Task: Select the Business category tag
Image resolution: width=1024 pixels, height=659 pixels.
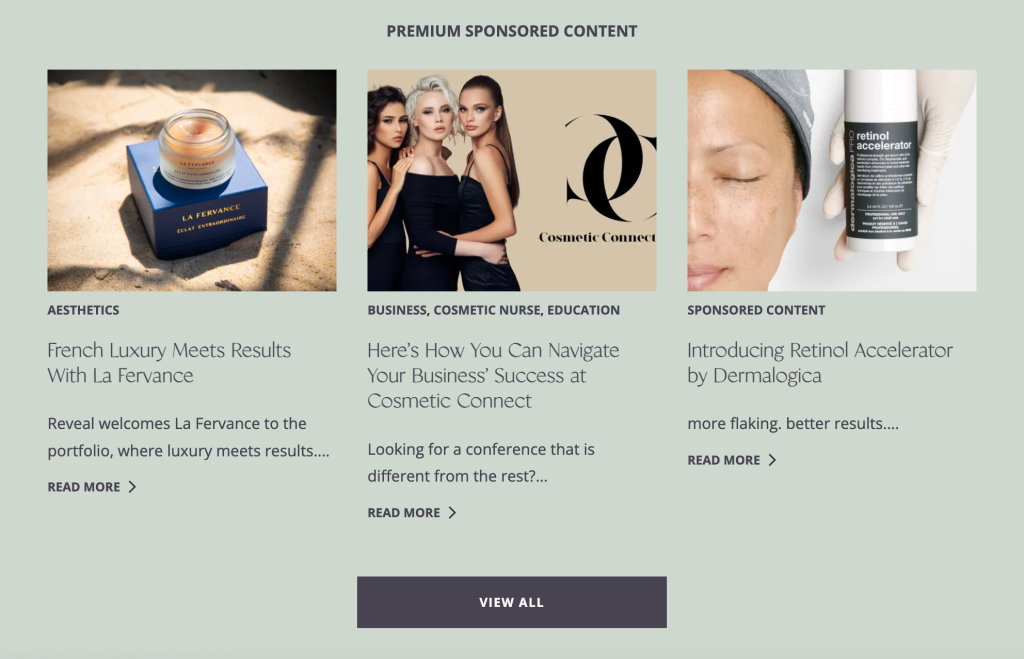Action: tap(397, 310)
